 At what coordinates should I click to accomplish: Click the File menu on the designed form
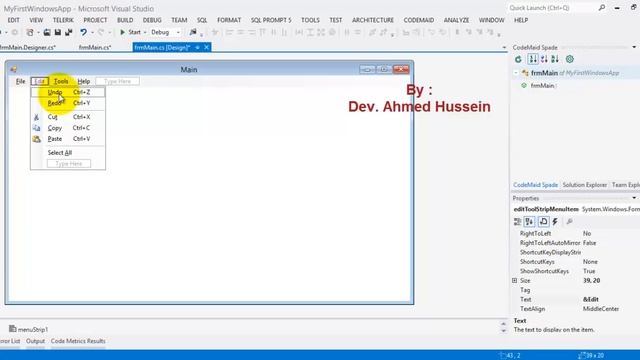pyautogui.click(x=20, y=81)
